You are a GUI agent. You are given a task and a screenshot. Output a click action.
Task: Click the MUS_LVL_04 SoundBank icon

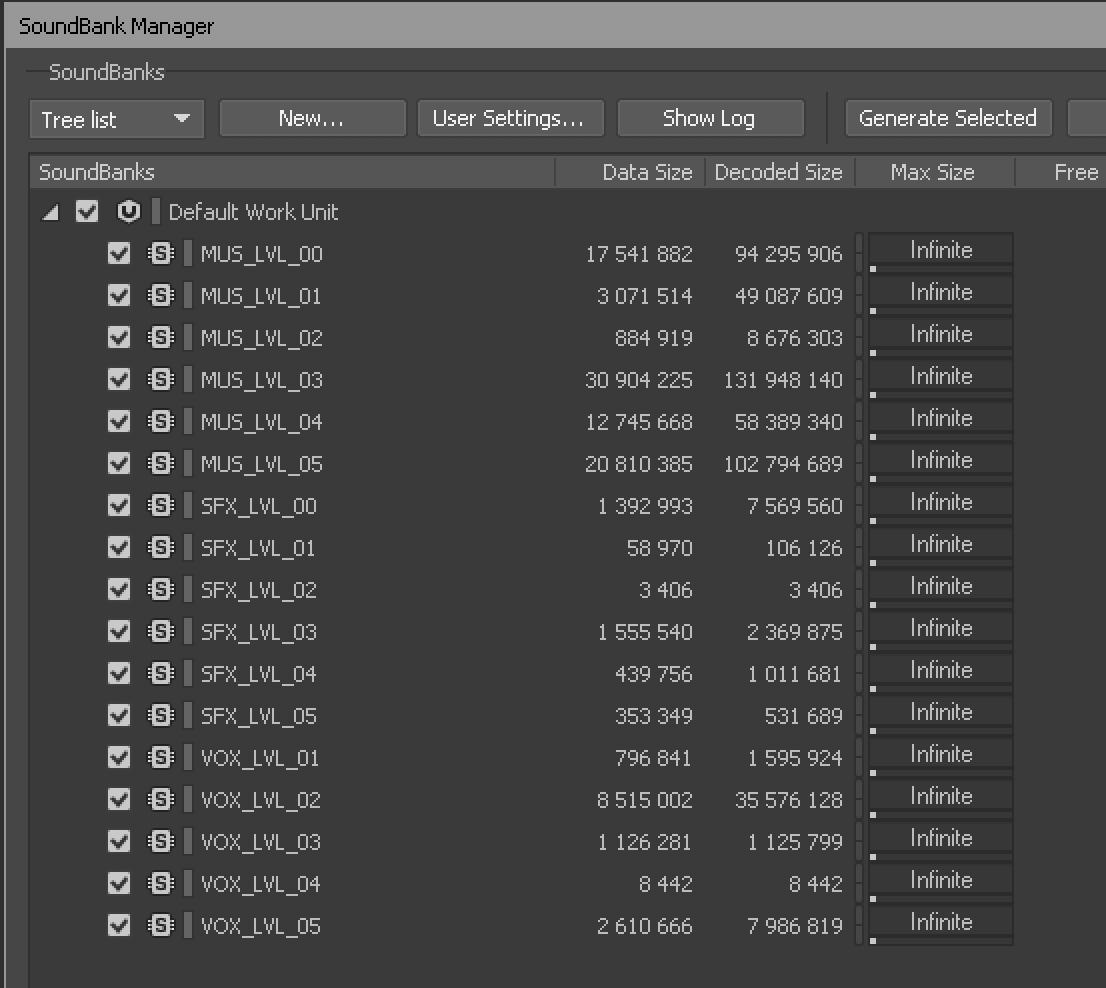click(161, 421)
